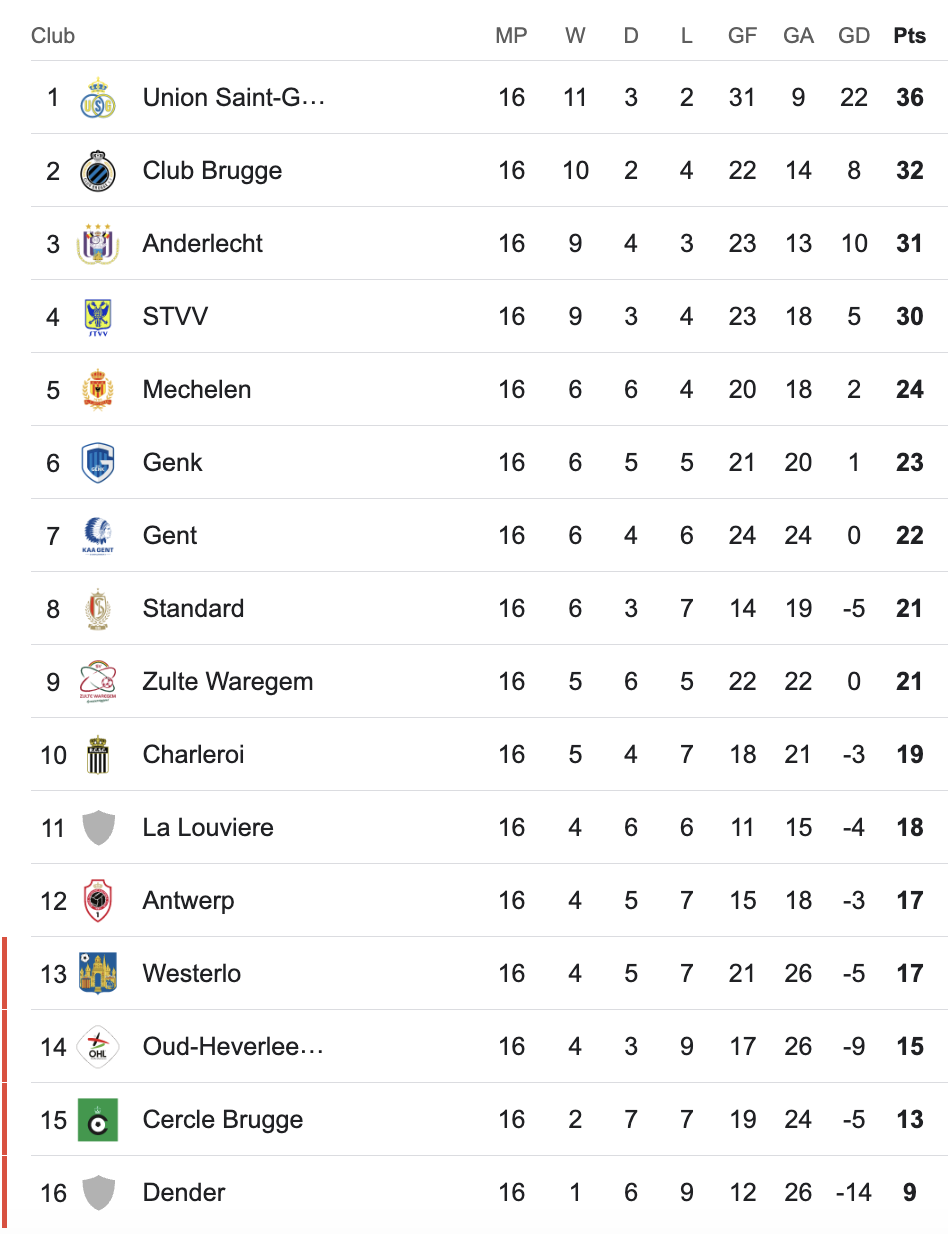Open the Standard team link

pos(193,609)
